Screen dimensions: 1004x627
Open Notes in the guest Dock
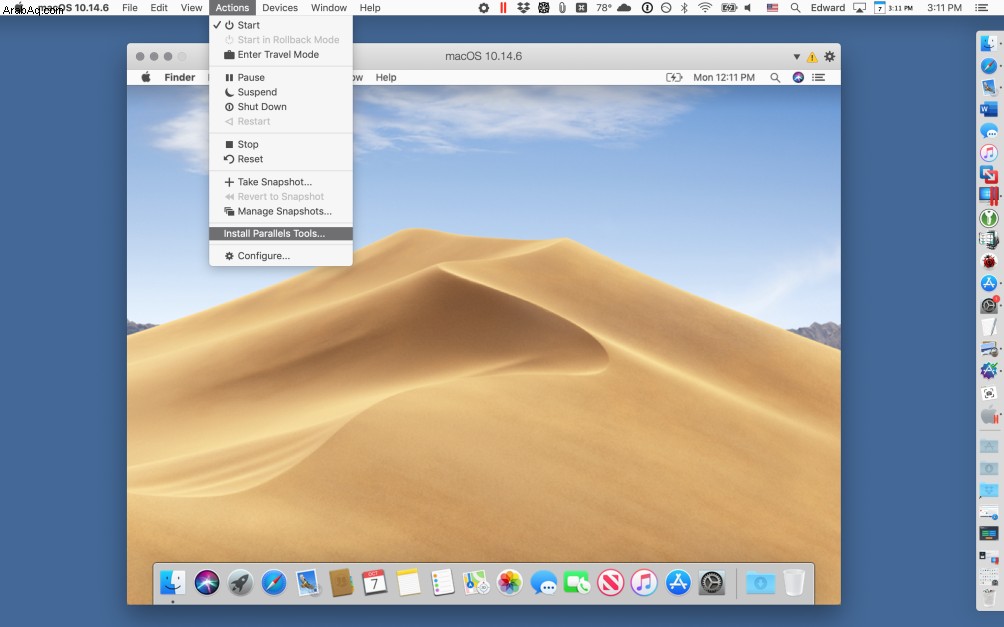pos(409,583)
